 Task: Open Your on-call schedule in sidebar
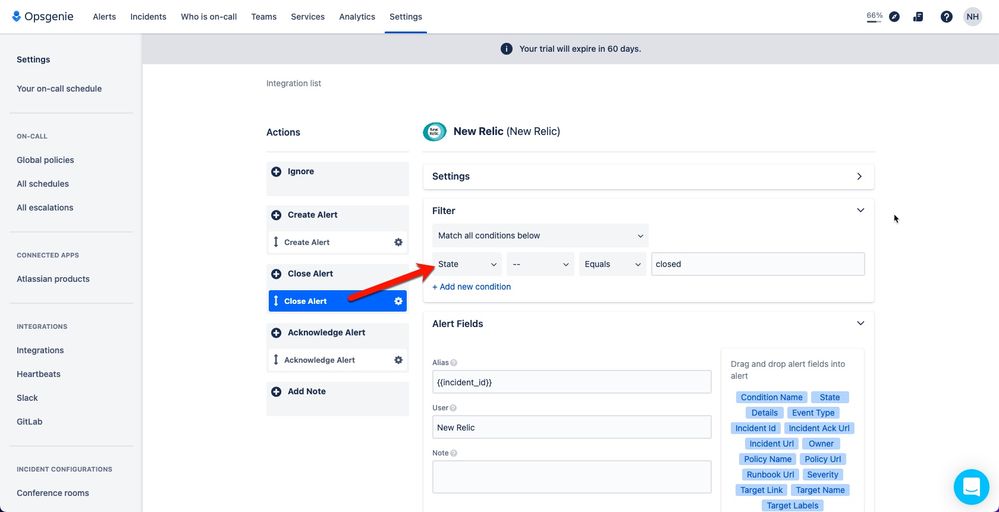(59, 89)
